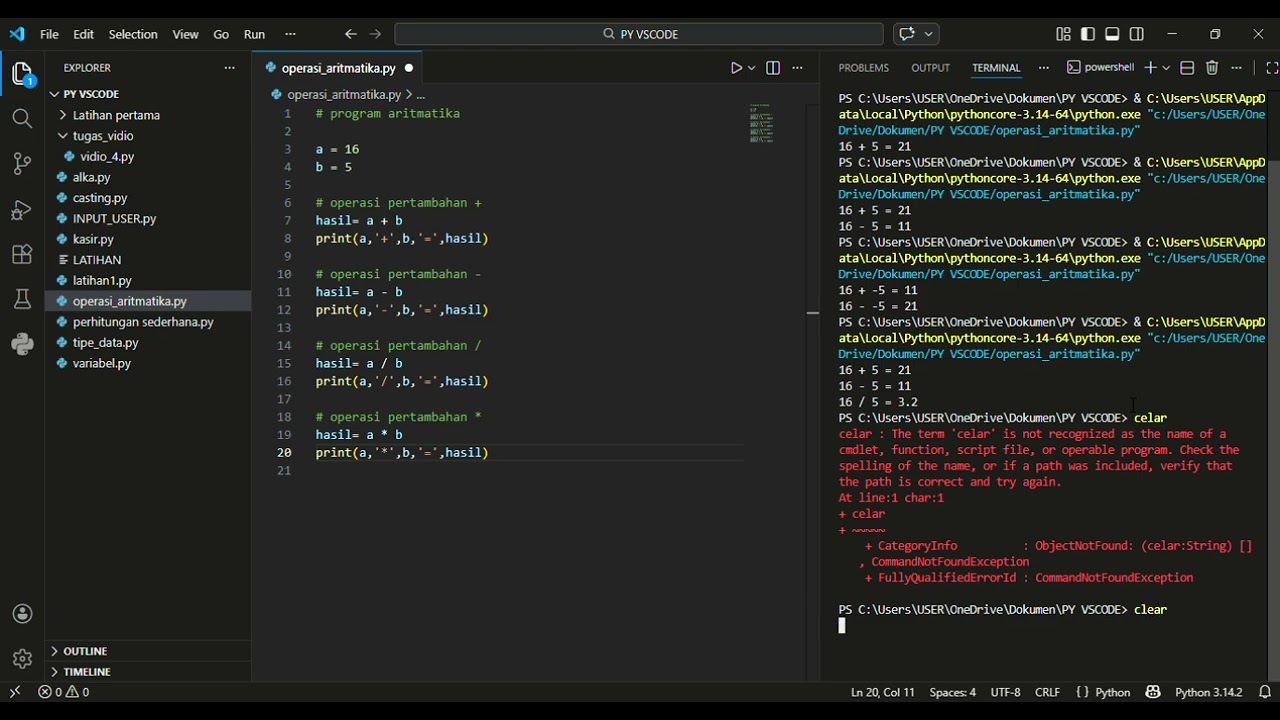Click operasi_aritmatika.py in the breadcrumb

pos(344,94)
